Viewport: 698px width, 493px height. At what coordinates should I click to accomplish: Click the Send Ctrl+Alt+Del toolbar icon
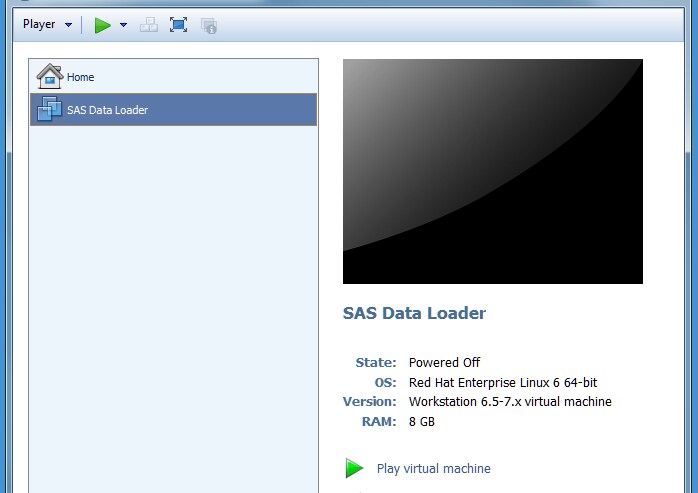point(149,25)
